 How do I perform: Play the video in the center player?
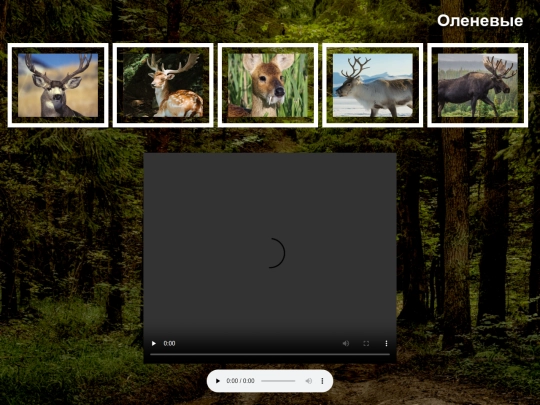pos(154,343)
